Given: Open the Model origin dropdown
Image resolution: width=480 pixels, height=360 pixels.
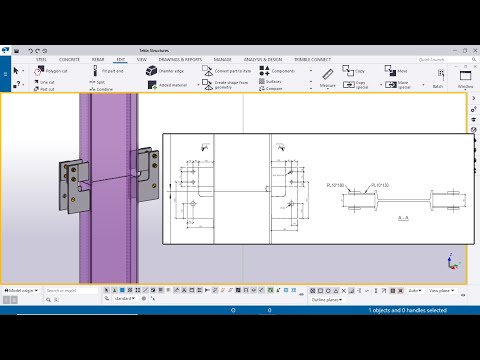Looking at the screenshot, I should [x=21, y=291].
